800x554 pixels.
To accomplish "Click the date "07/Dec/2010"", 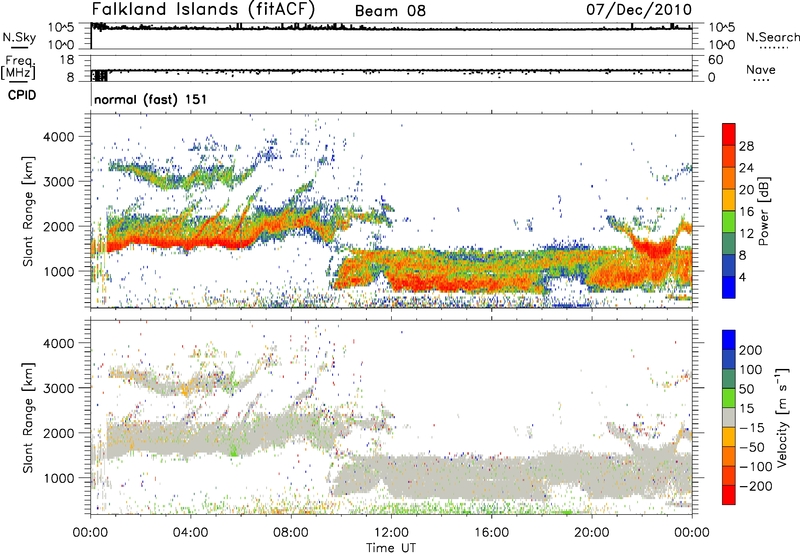I will point(639,9).
